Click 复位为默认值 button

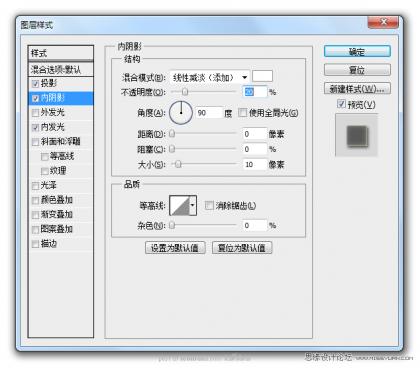point(242,248)
